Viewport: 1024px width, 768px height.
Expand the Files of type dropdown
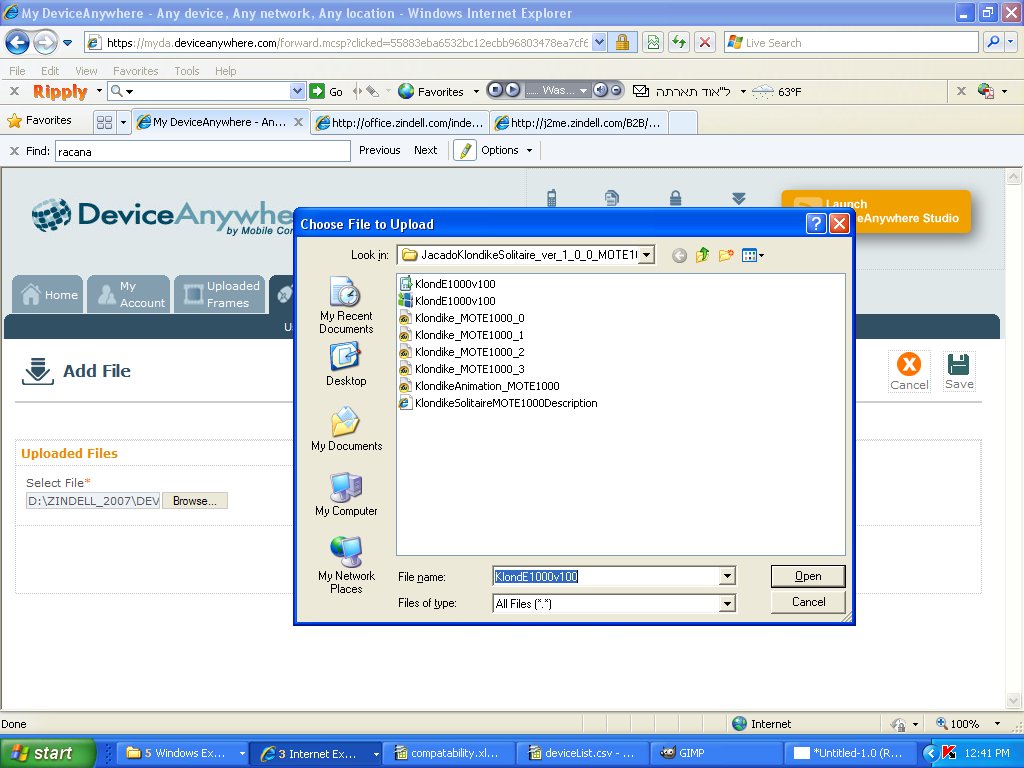[727, 604]
